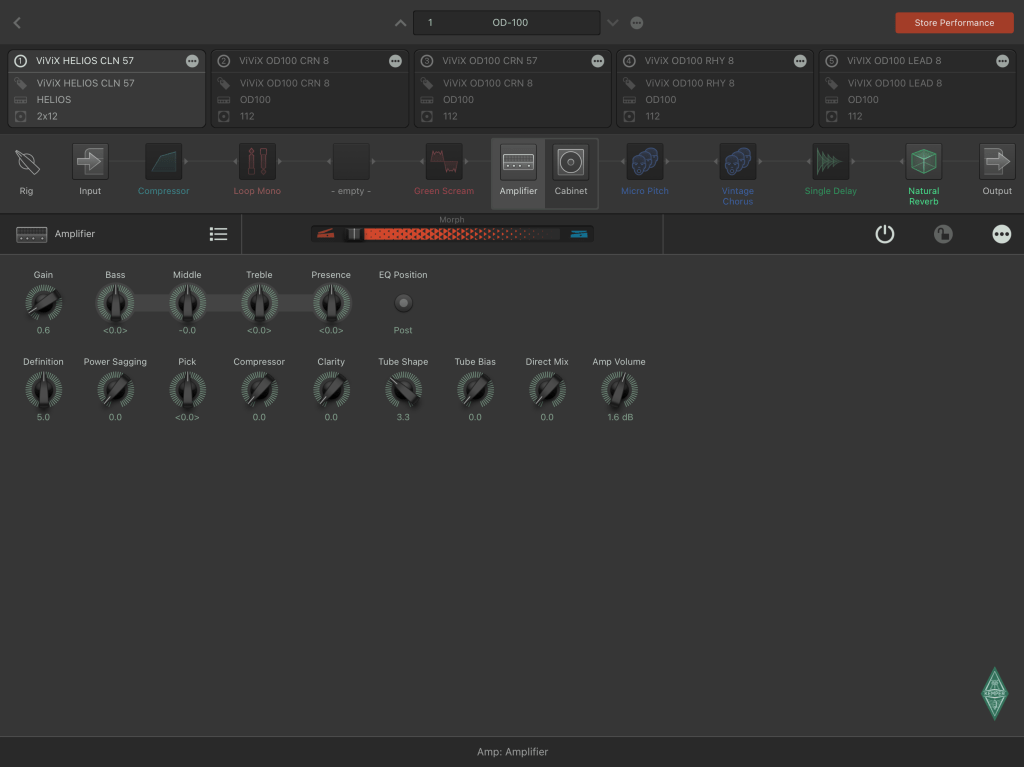
Task: Go to the next performance with the down chevron
Action: (613, 23)
